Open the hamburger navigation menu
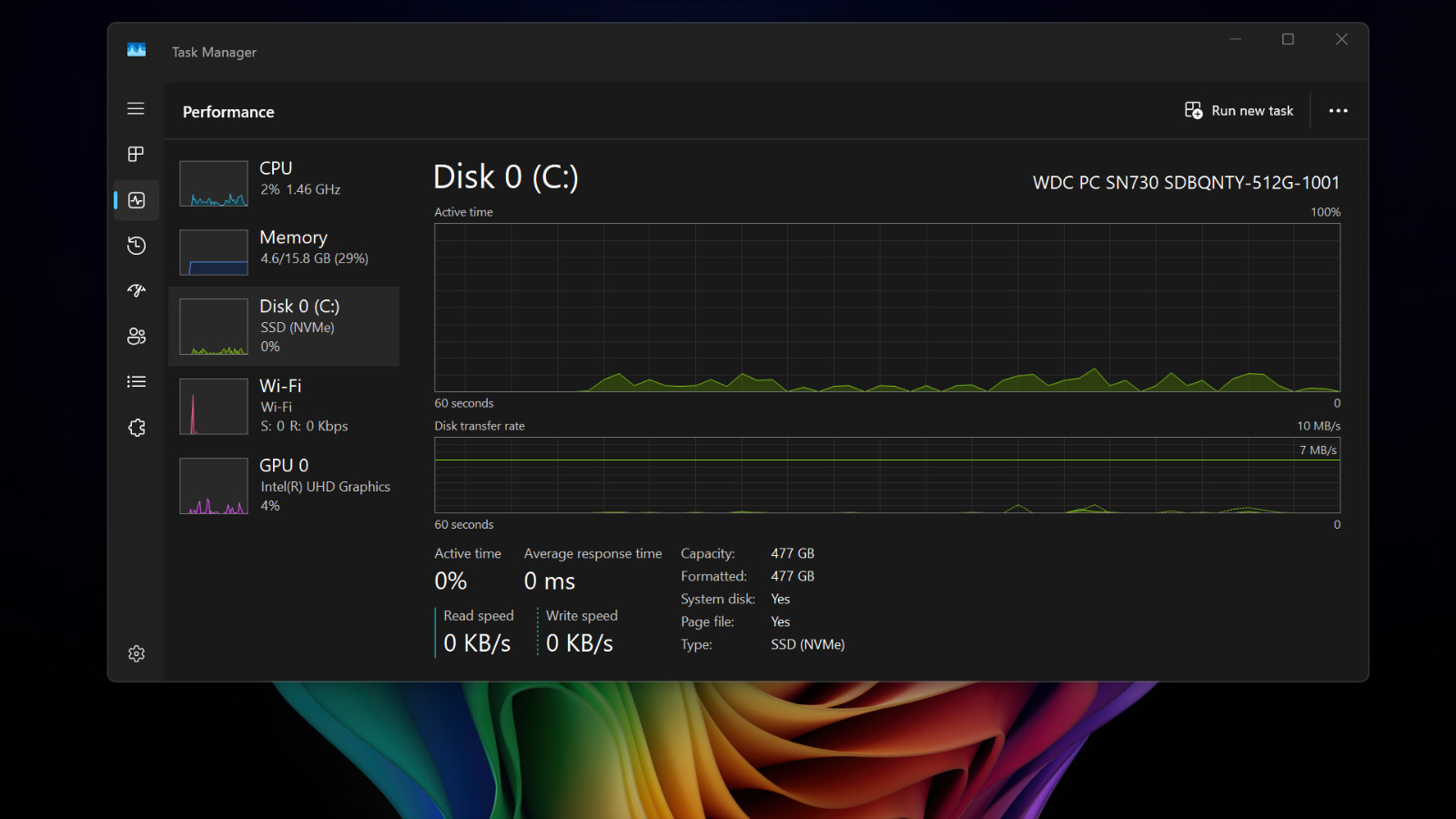 click(136, 108)
